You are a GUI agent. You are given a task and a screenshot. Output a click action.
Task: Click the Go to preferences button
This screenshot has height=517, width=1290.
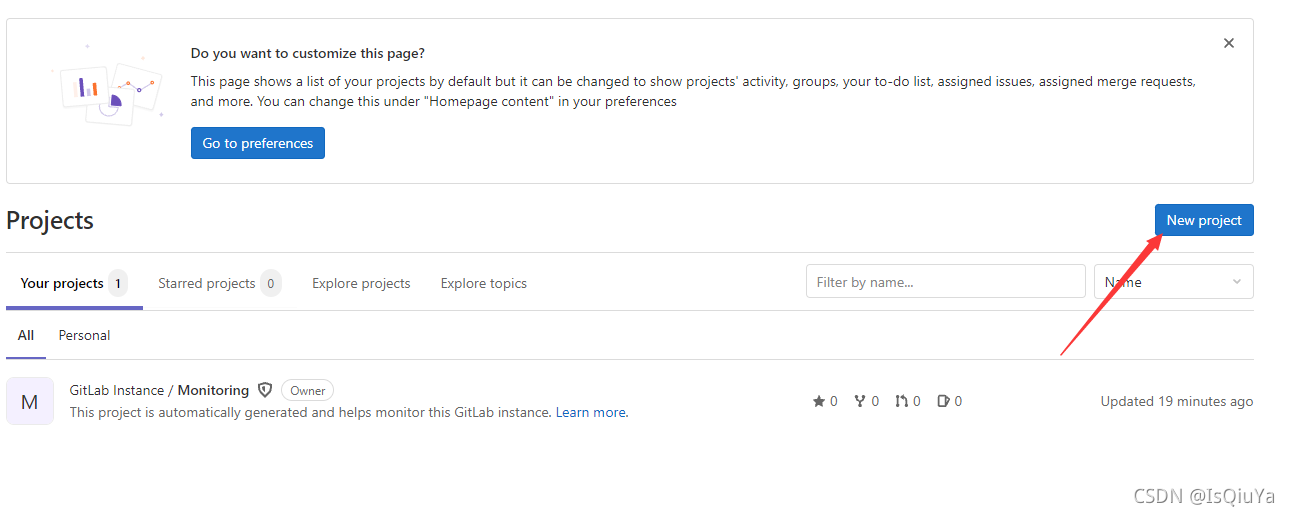point(258,143)
